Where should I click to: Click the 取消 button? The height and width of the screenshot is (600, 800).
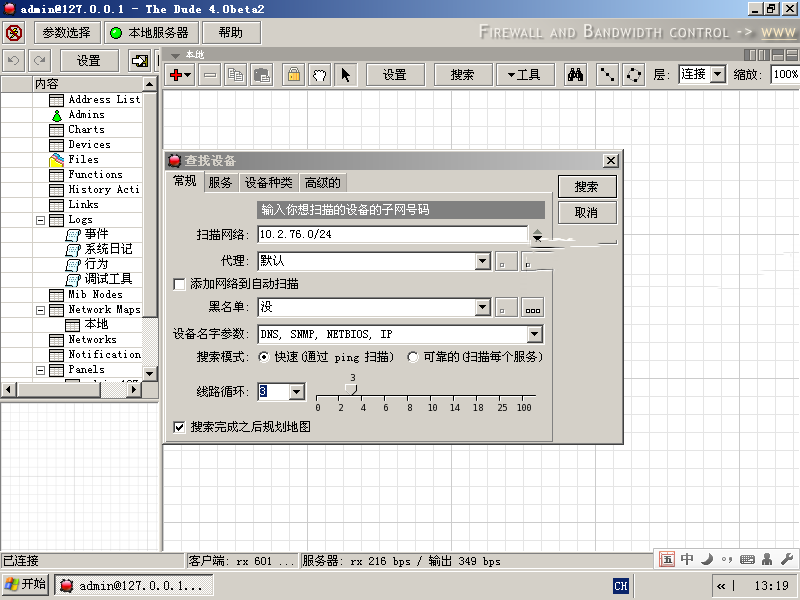586,213
